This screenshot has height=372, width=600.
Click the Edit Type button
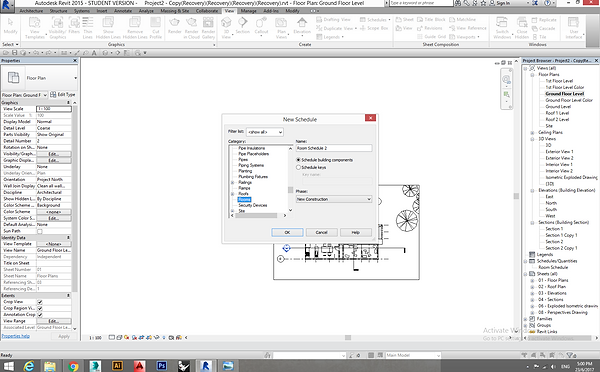[63, 95]
